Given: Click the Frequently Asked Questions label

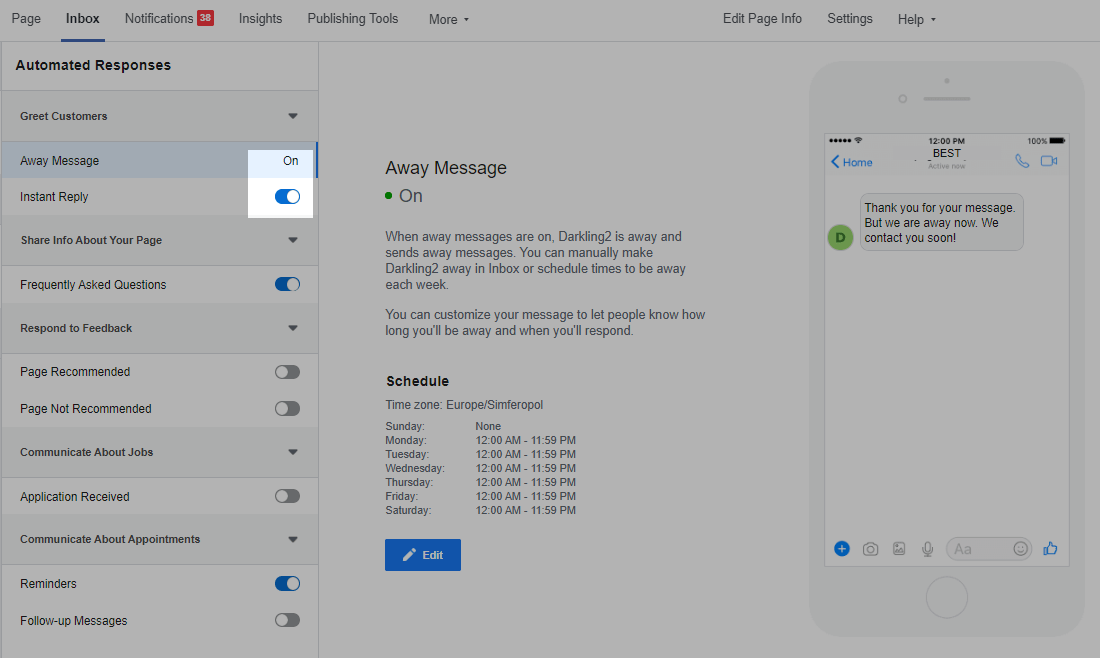Looking at the screenshot, I should click(x=93, y=285).
